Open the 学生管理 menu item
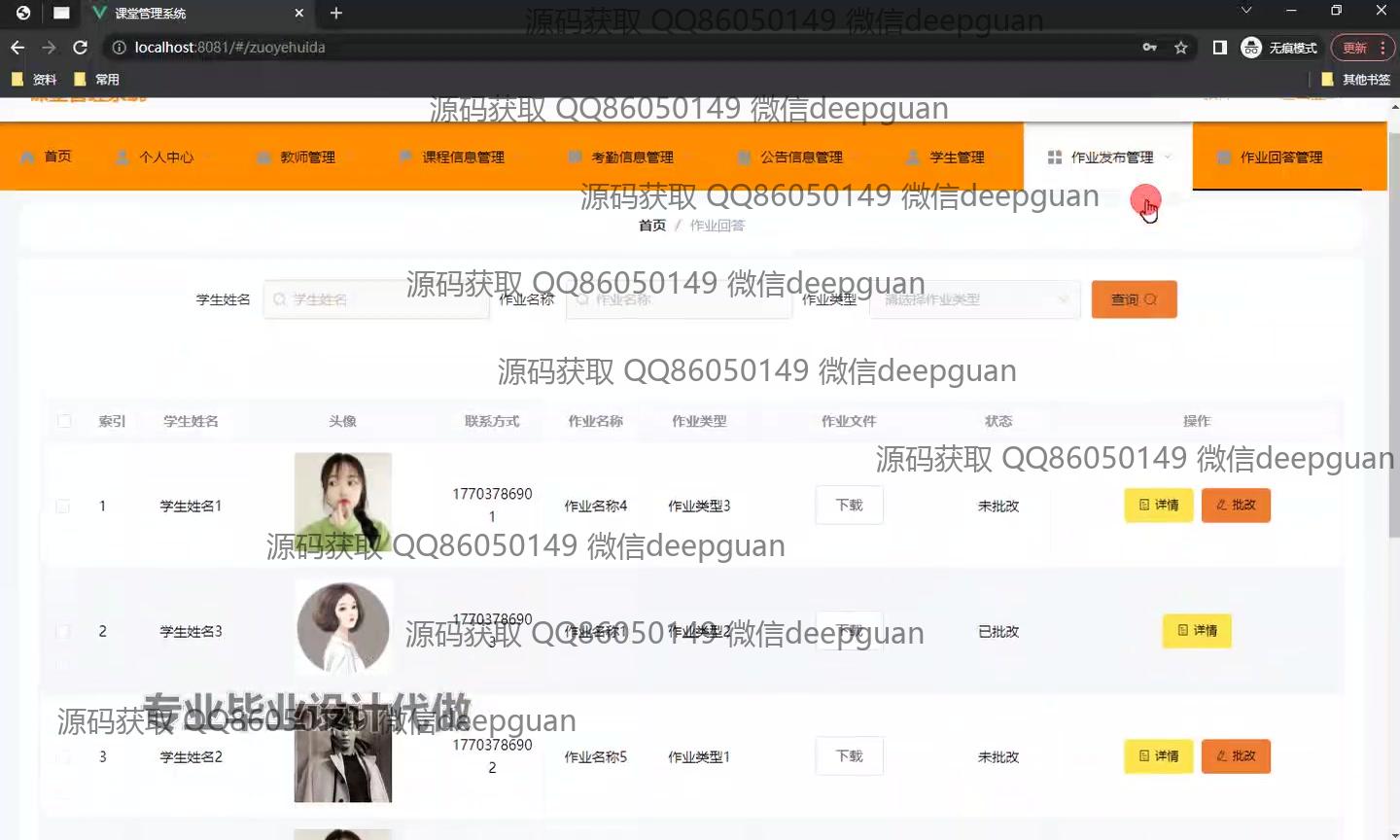The width and height of the screenshot is (1400, 840). click(945, 157)
